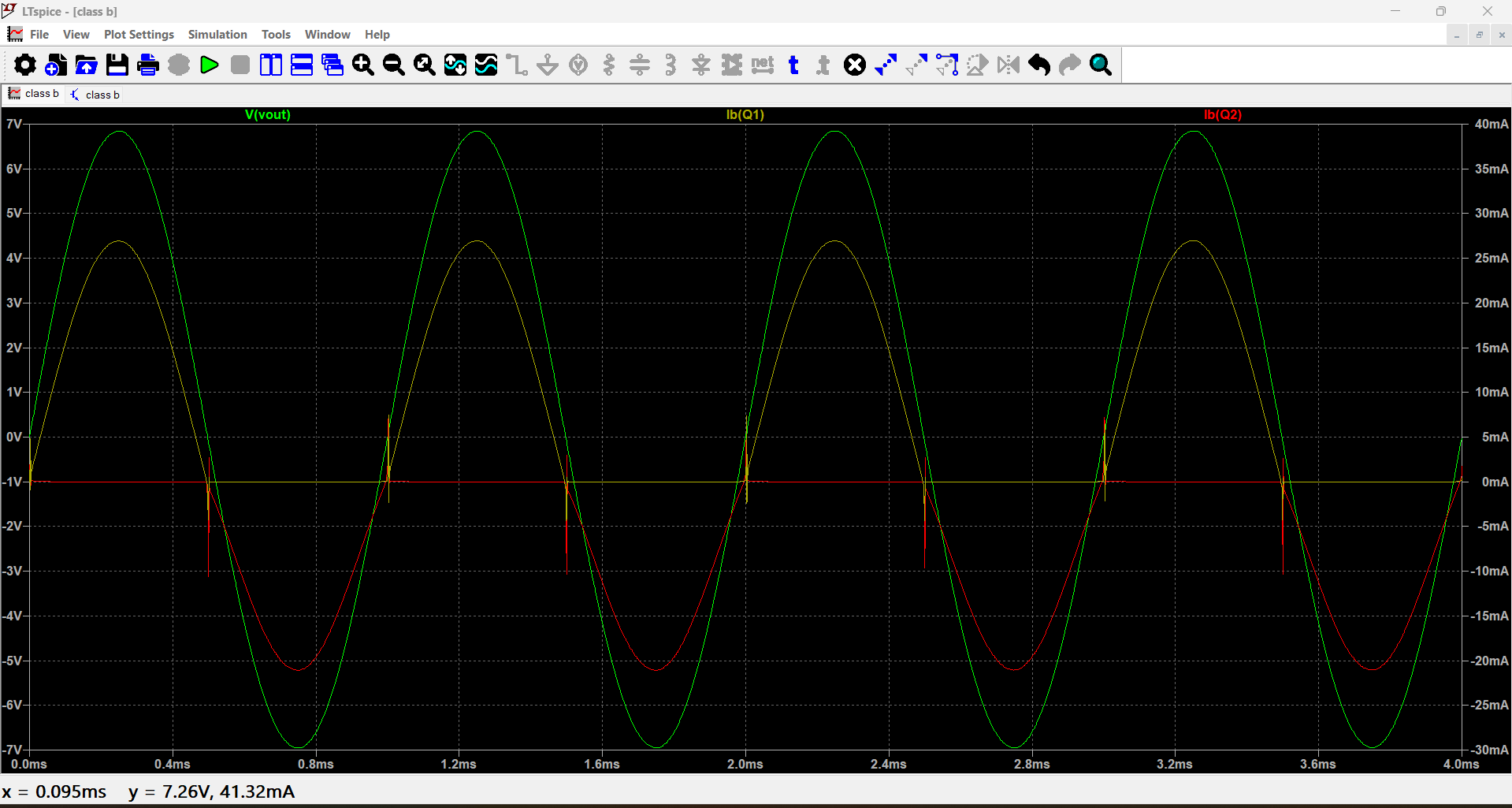Screen dimensions: 1512x808
Task: Save with the floppy disk icon
Action: 117,65
